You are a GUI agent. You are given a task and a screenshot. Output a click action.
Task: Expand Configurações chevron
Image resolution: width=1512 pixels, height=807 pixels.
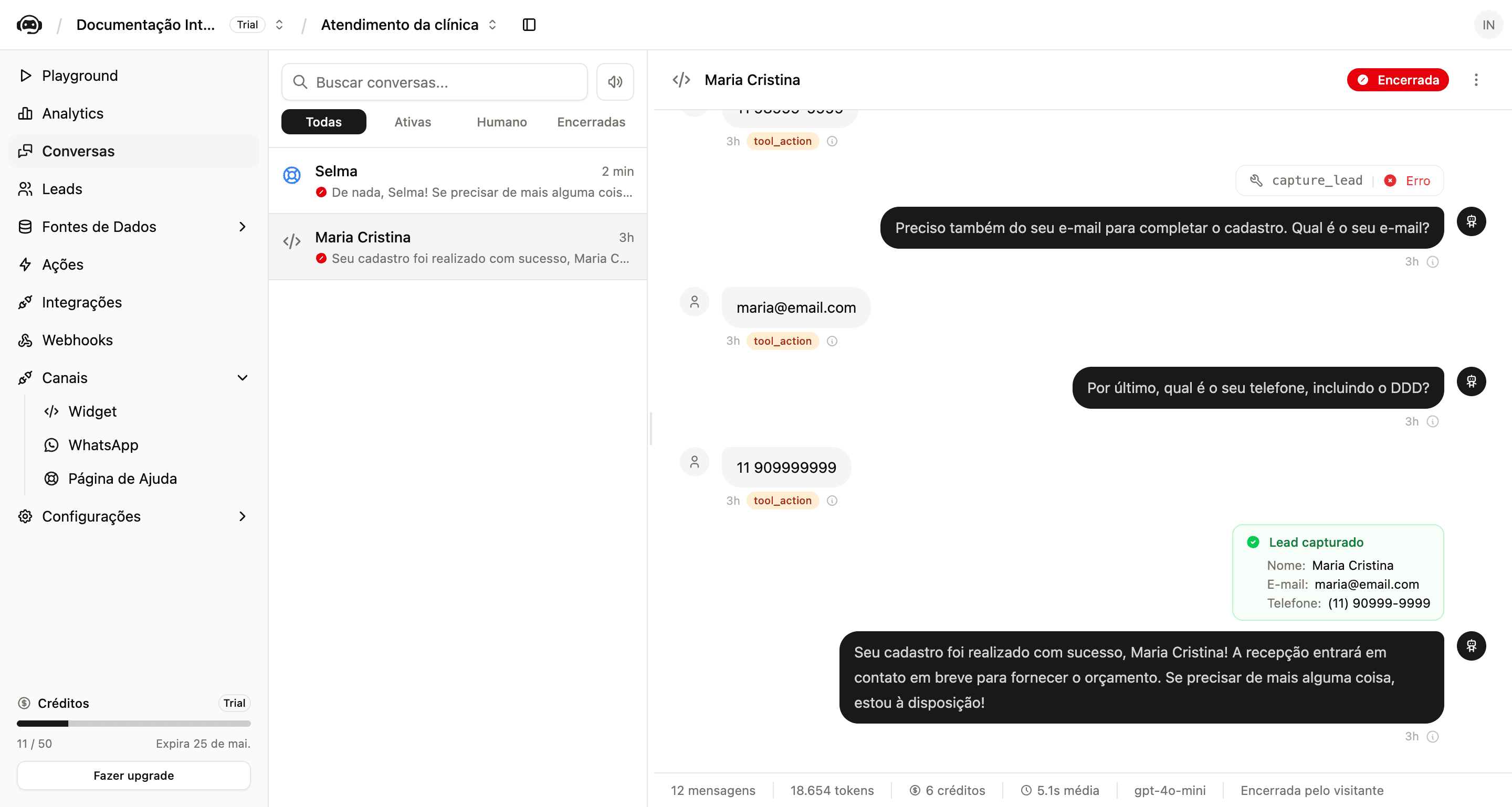pyautogui.click(x=243, y=516)
